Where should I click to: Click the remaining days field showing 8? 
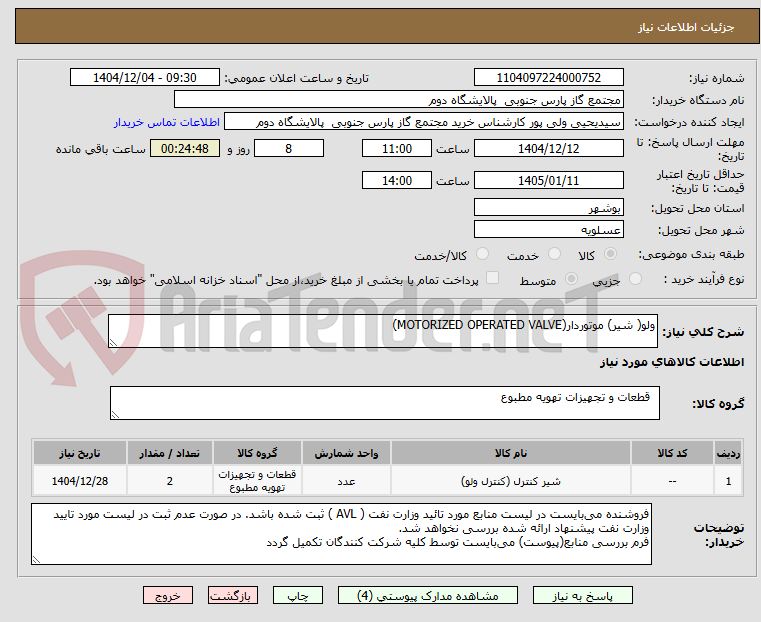coord(289,148)
